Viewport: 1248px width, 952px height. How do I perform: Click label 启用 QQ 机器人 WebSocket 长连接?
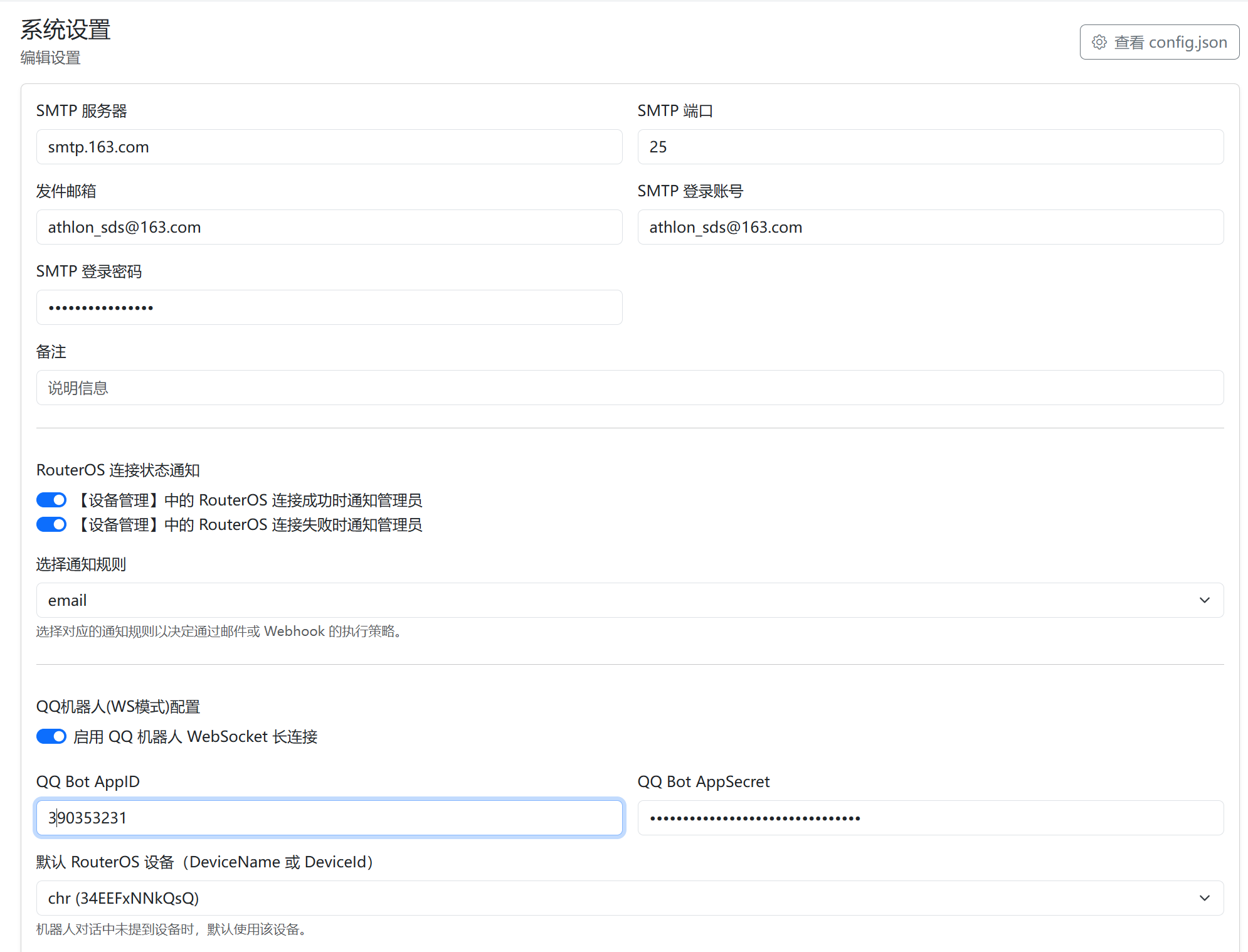point(195,736)
